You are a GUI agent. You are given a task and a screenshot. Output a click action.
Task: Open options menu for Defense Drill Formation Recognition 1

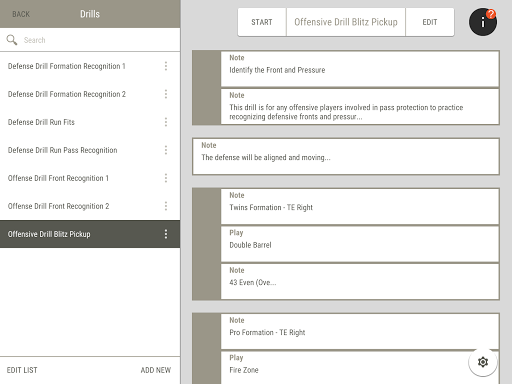(x=166, y=66)
